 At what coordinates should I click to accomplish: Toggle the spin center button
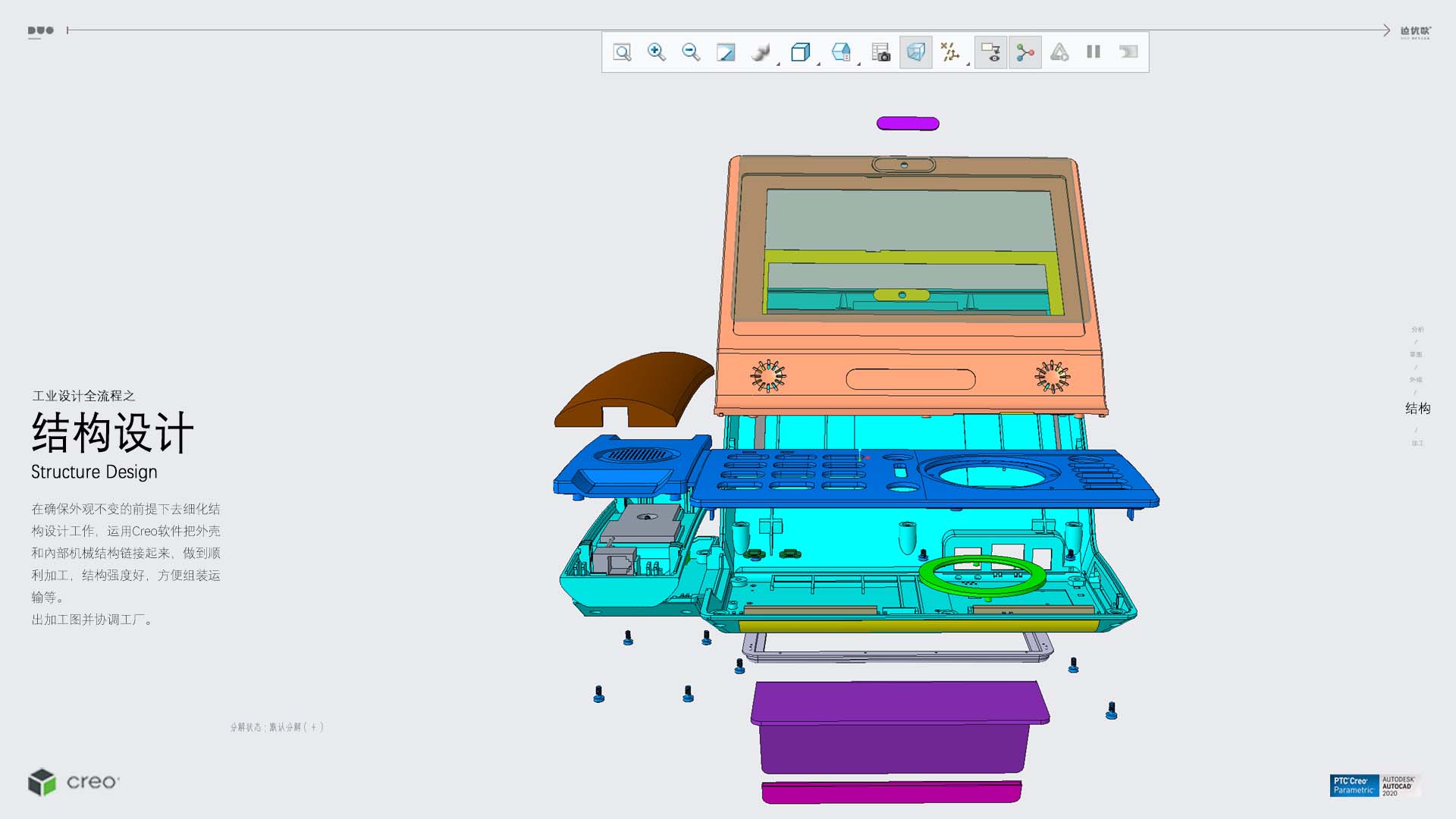pos(1025,52)
